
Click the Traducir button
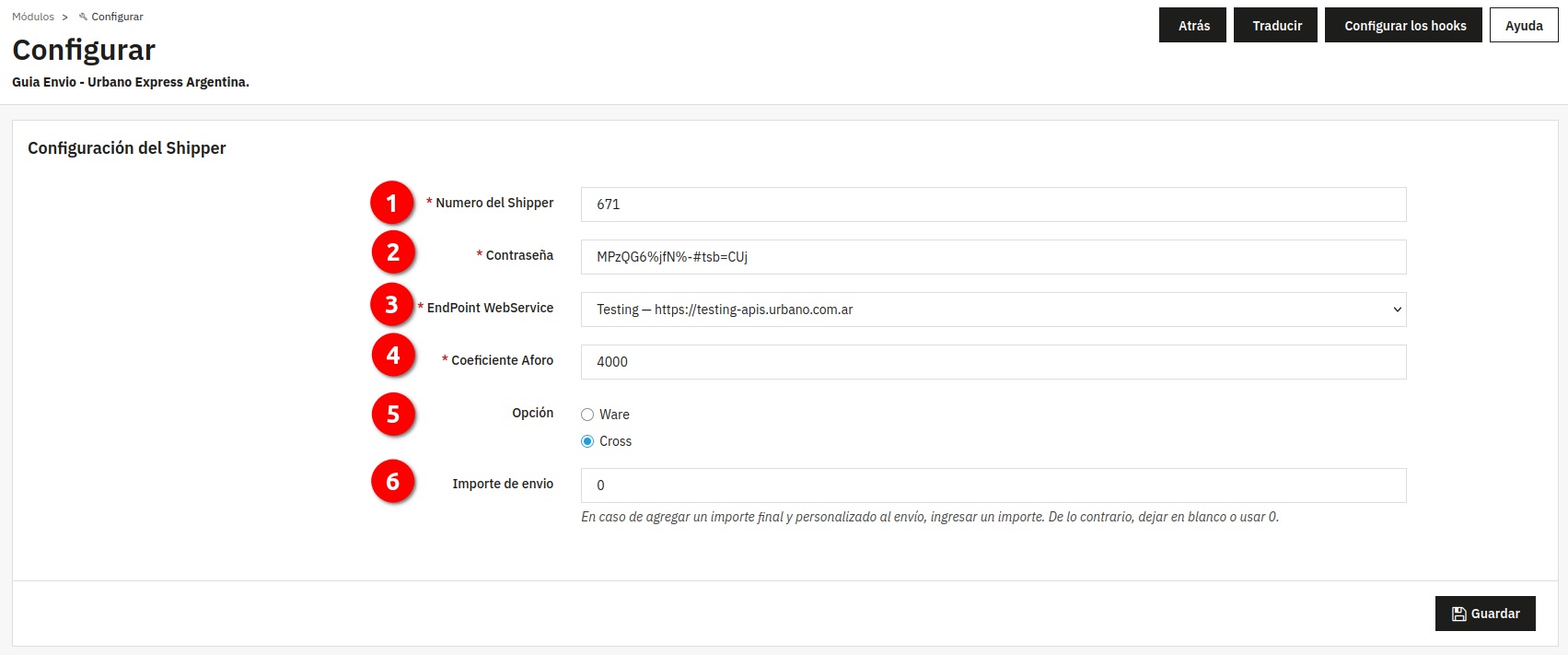pos(1276,26)
